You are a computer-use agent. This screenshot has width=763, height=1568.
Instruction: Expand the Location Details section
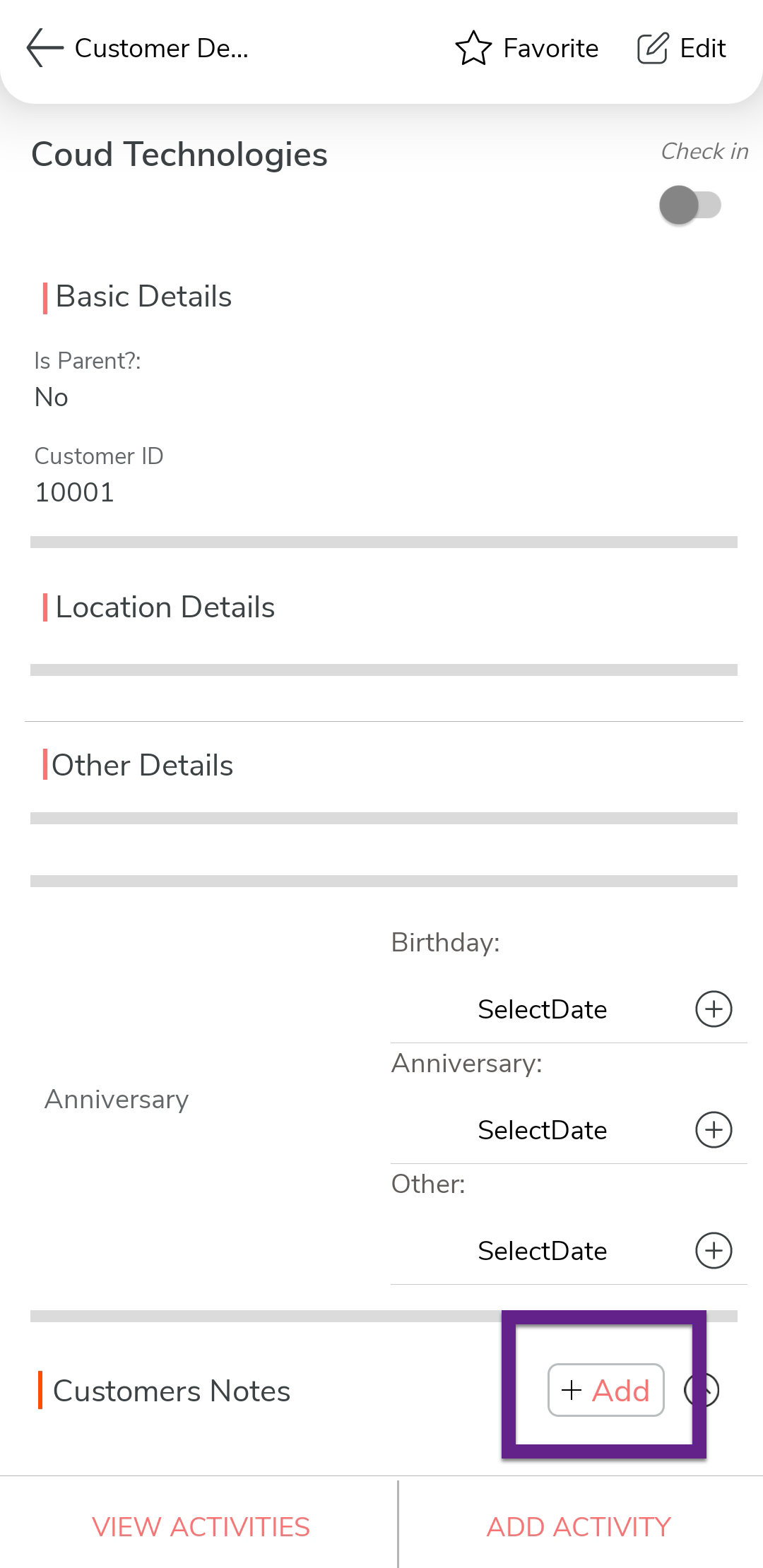point(165,607)
